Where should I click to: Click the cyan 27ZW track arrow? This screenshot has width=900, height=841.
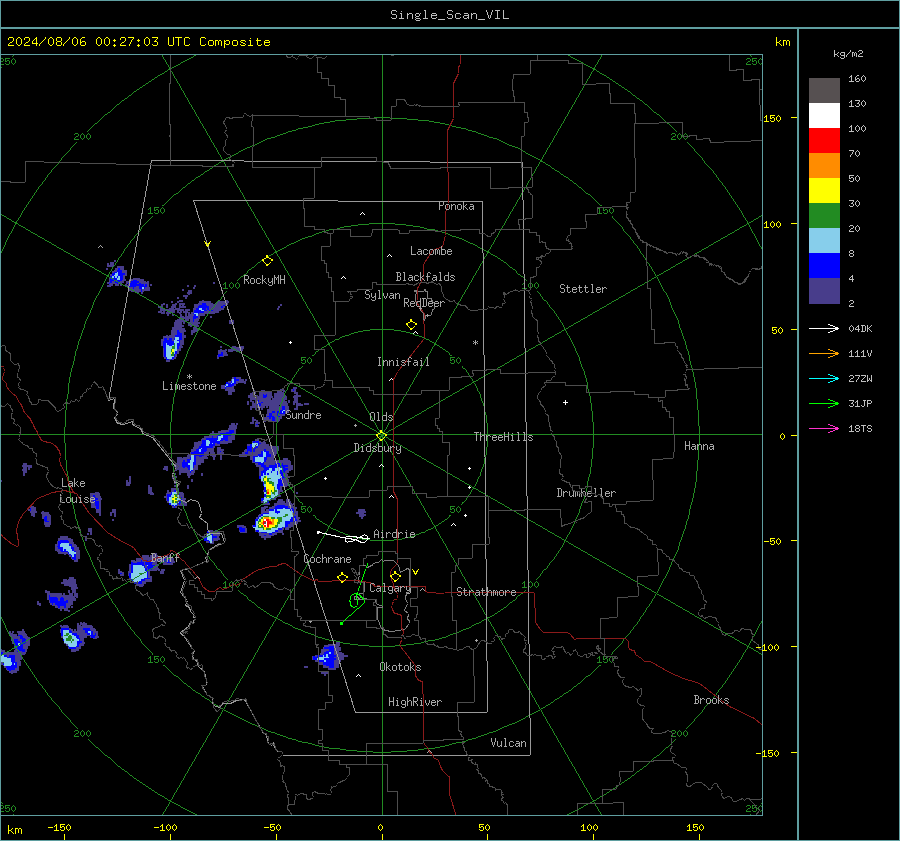click(x=824, y=378)
